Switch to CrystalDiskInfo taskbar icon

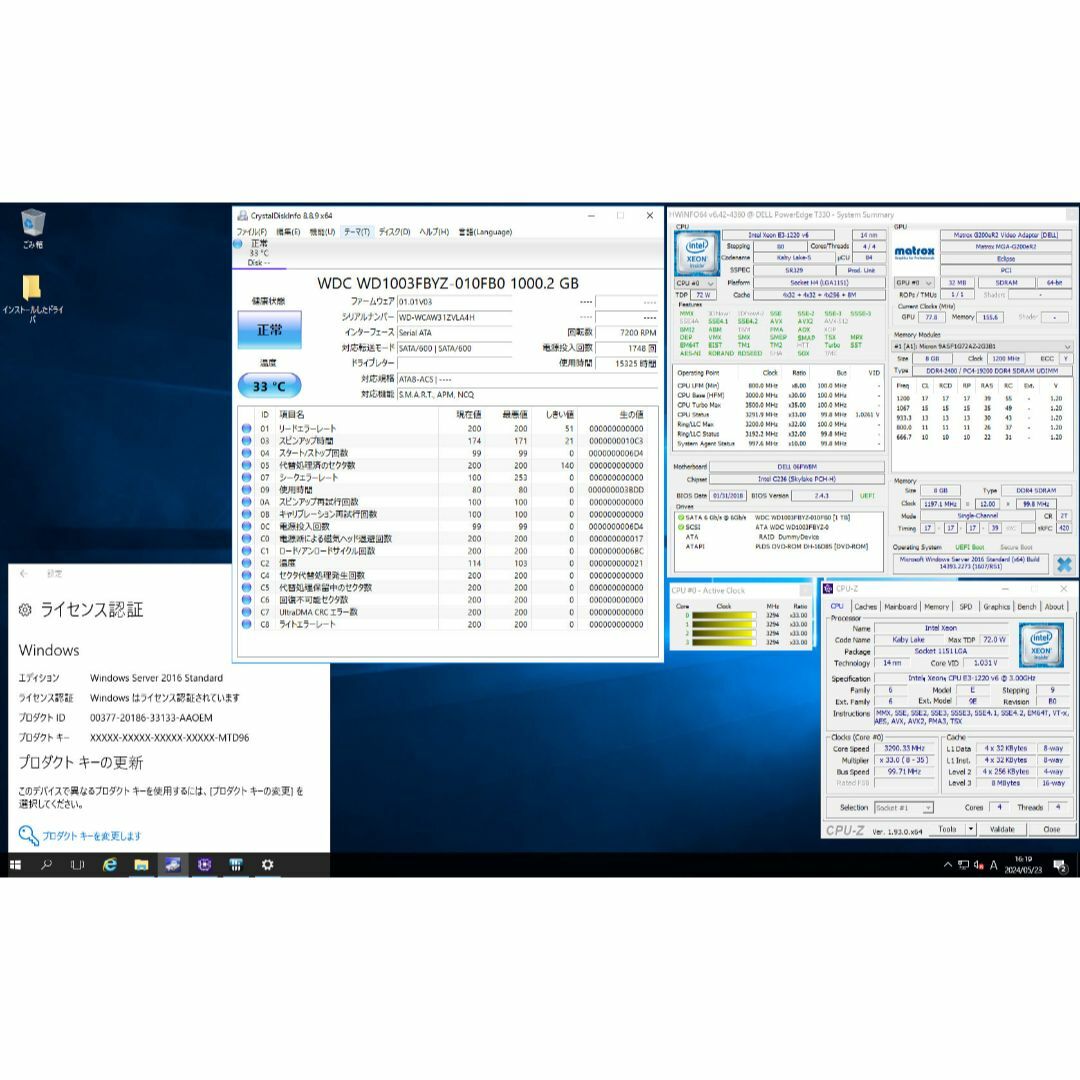point(173,864)
